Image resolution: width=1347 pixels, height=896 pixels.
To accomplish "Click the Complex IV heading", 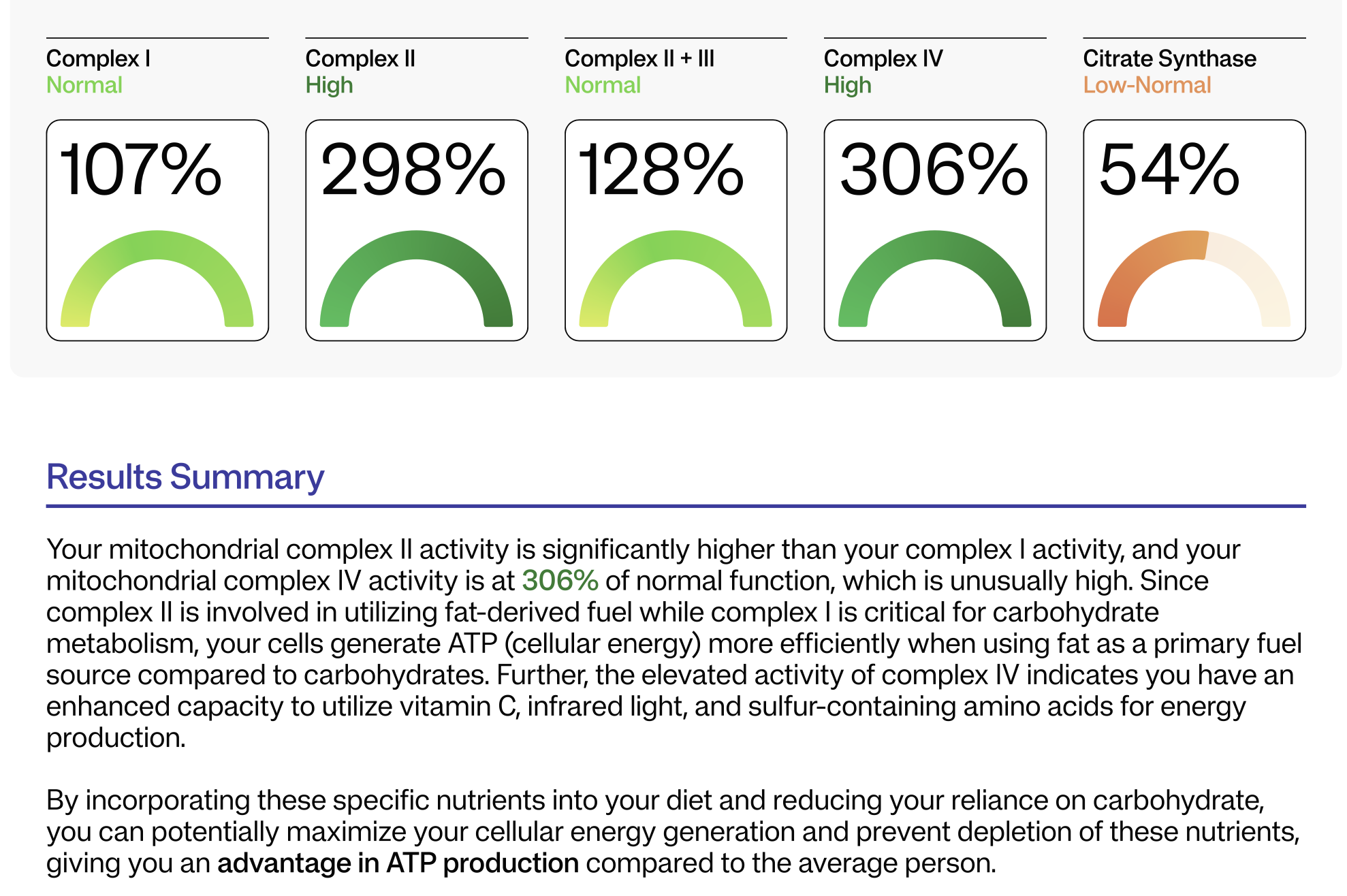I will pyautogui.click(x=883, y=59).
